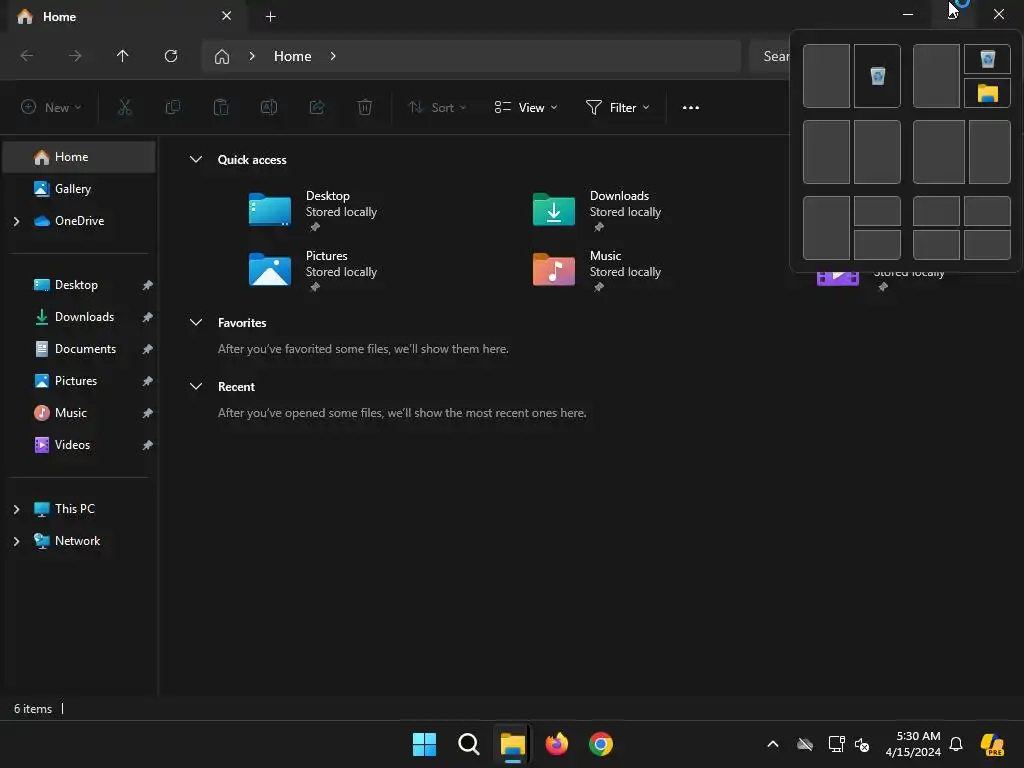This screenshot has width=1024, height=768.
Task: Go back with the left arrow
Action: tap(27, 56)
